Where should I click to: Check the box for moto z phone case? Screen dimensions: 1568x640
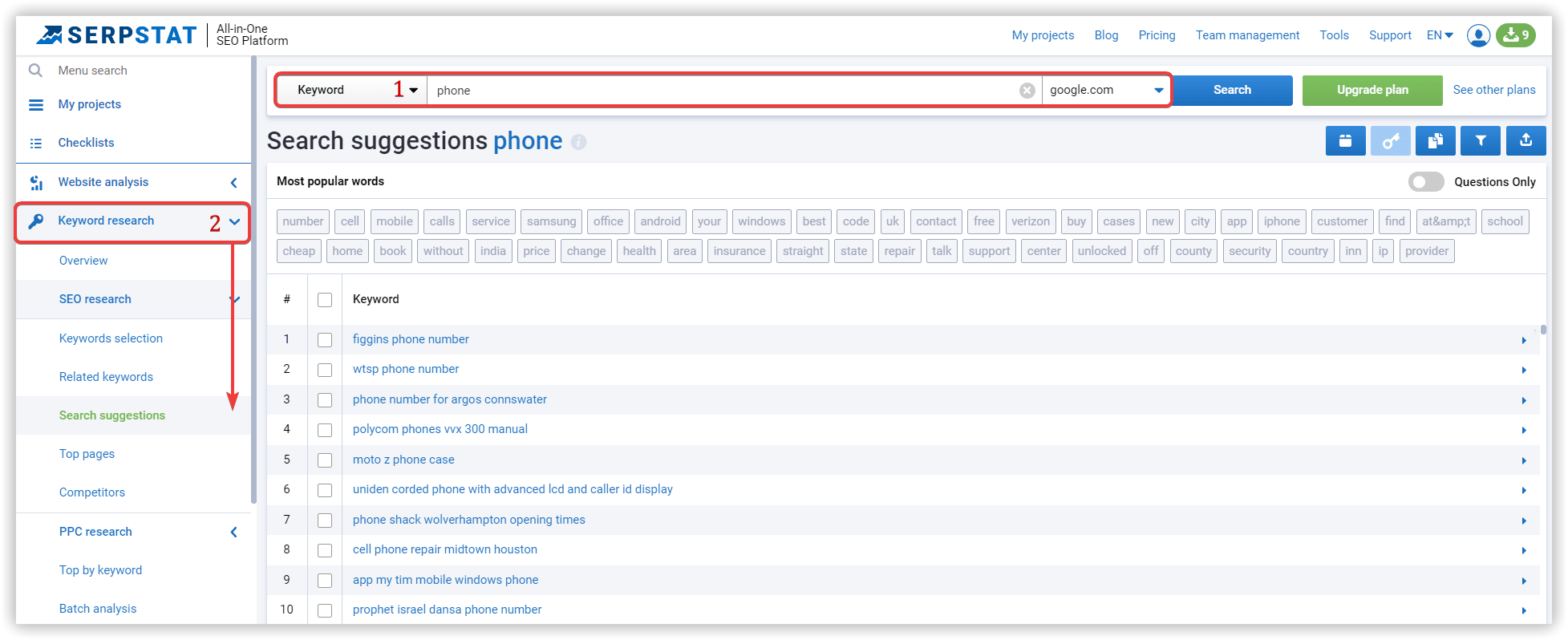click(x=325, y=460)
